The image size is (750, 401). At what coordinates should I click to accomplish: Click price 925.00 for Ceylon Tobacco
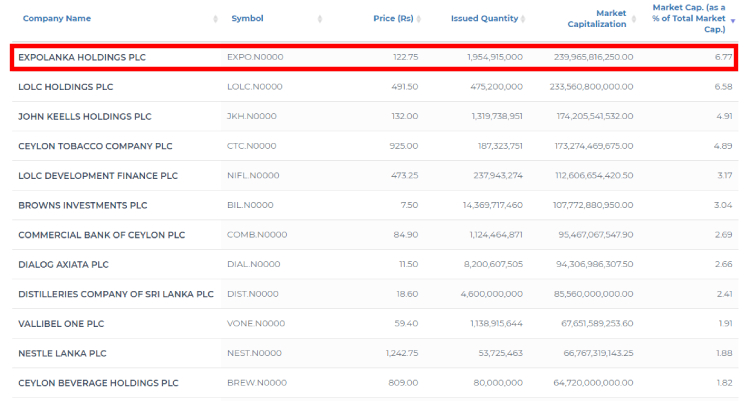404,146
